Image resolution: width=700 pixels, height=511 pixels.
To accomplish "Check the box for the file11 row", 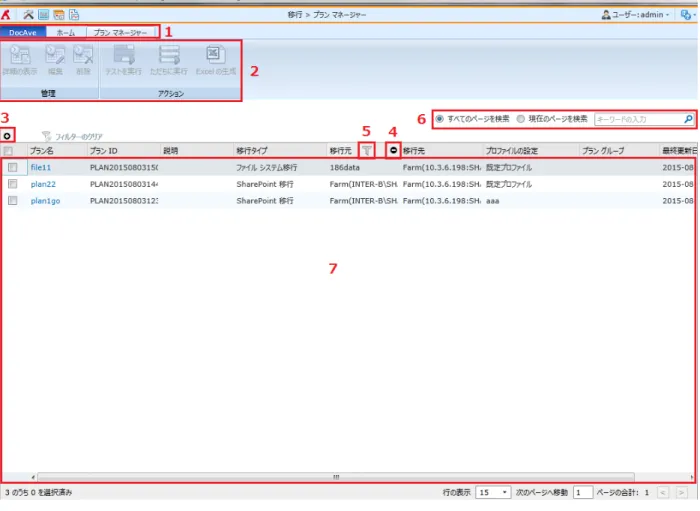I will [x=12, y=167].
